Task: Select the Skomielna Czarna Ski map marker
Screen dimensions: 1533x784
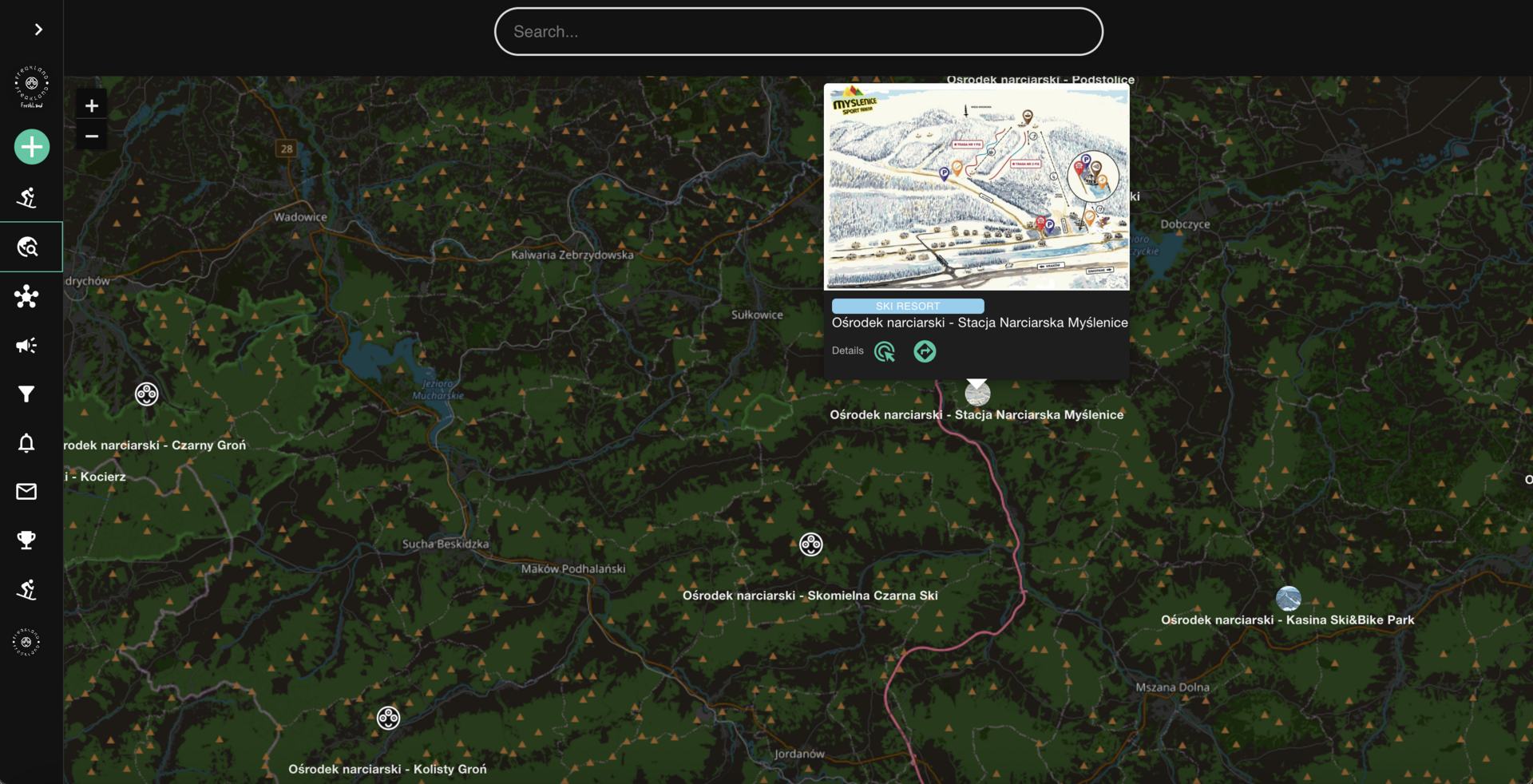Action: click(x=810, y=544)
